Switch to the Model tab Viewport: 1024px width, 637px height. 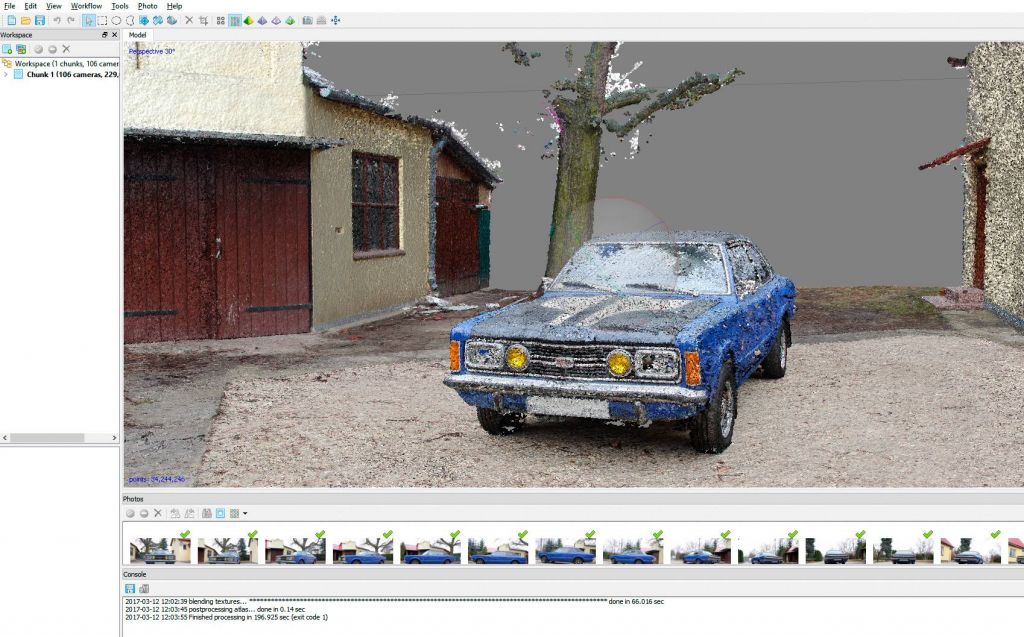tap(138, 35)
